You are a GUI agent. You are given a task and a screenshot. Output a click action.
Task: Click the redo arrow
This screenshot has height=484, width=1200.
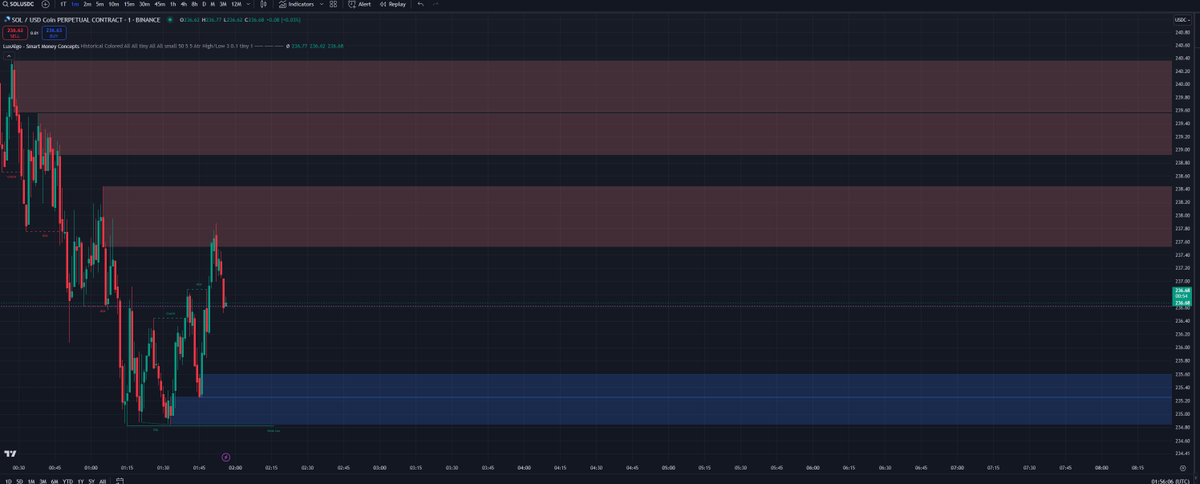(435, 4)
